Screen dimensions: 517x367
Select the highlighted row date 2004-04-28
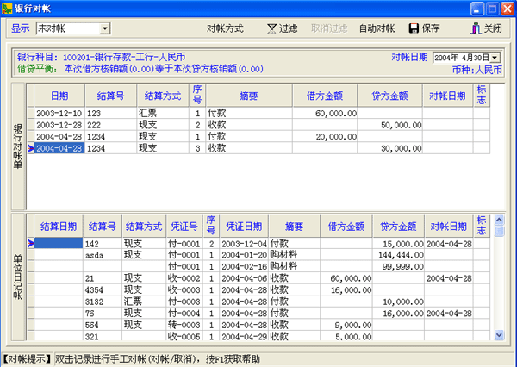pos(59,149)
